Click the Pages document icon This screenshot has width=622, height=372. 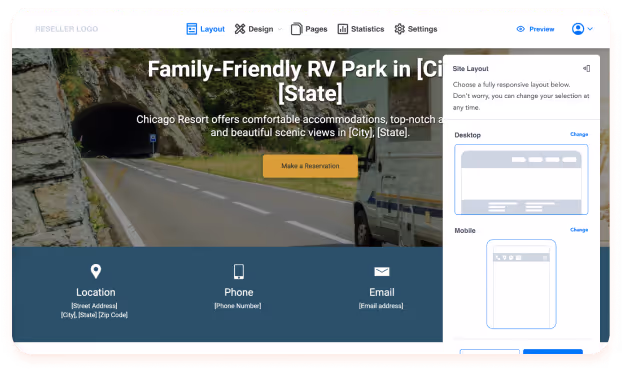[296, 29]
